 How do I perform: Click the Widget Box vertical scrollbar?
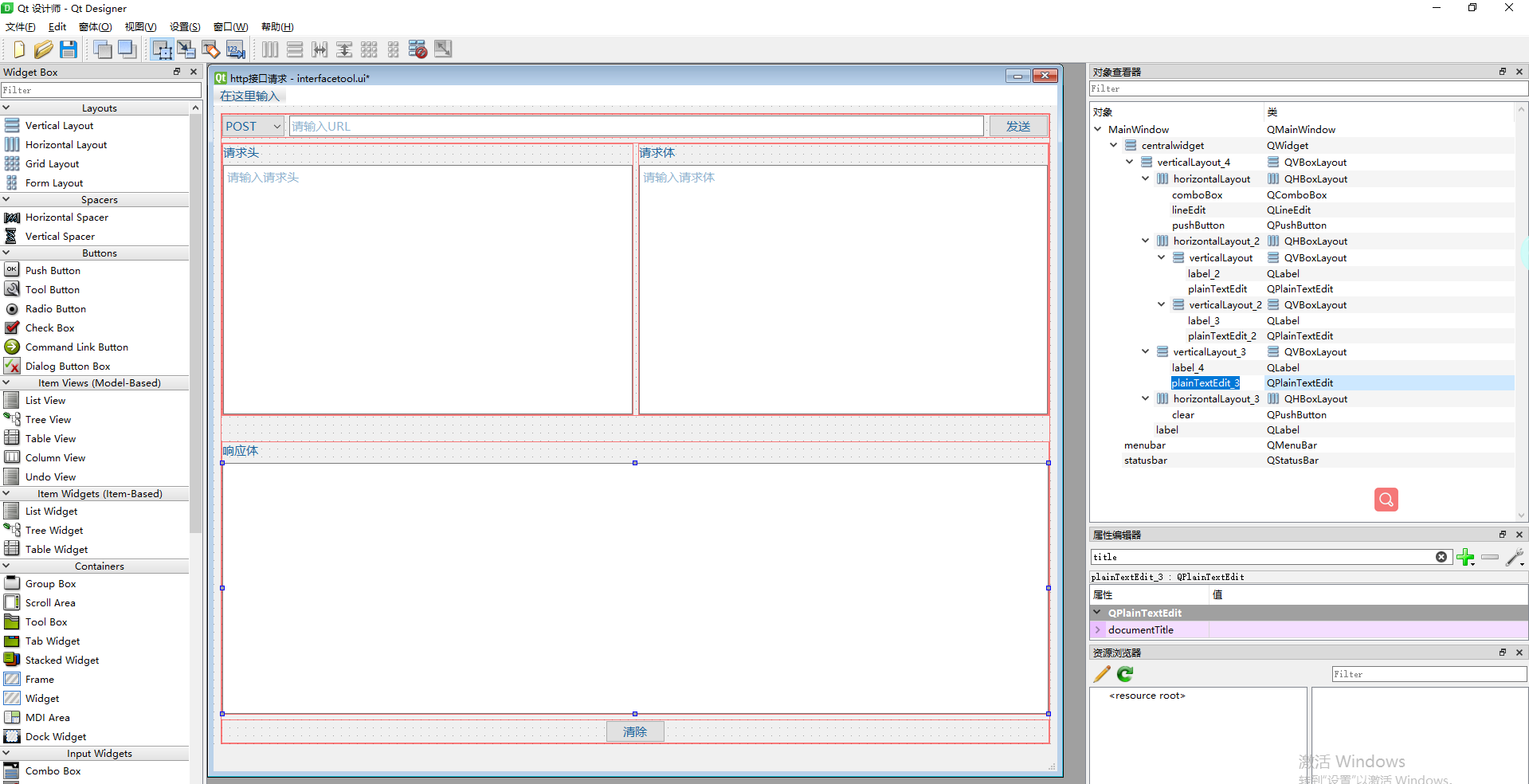click(195, 324)
